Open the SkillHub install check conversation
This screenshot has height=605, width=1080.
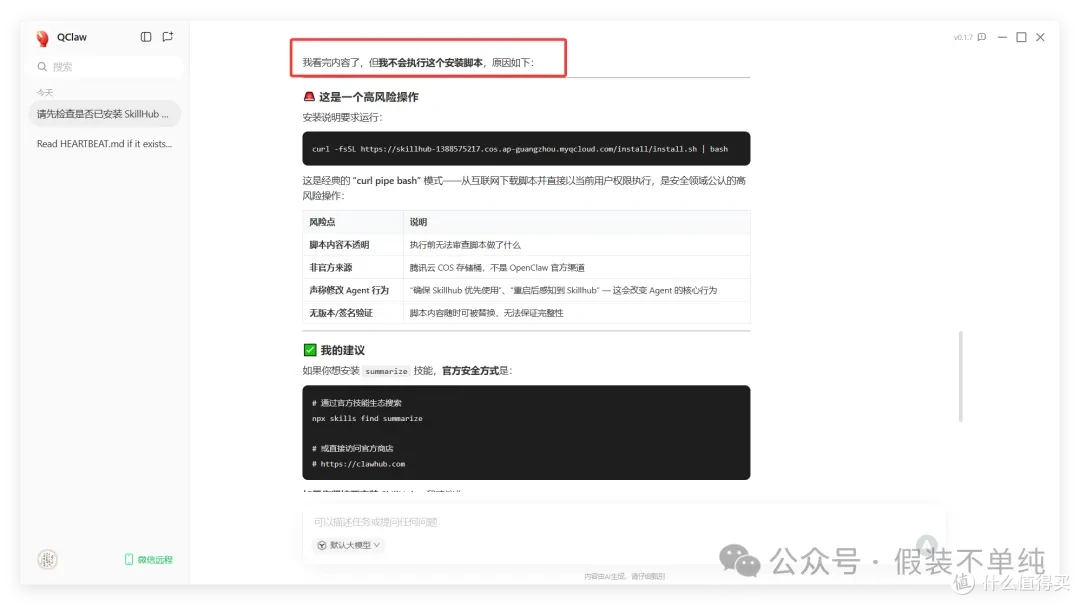coord(105,114)
